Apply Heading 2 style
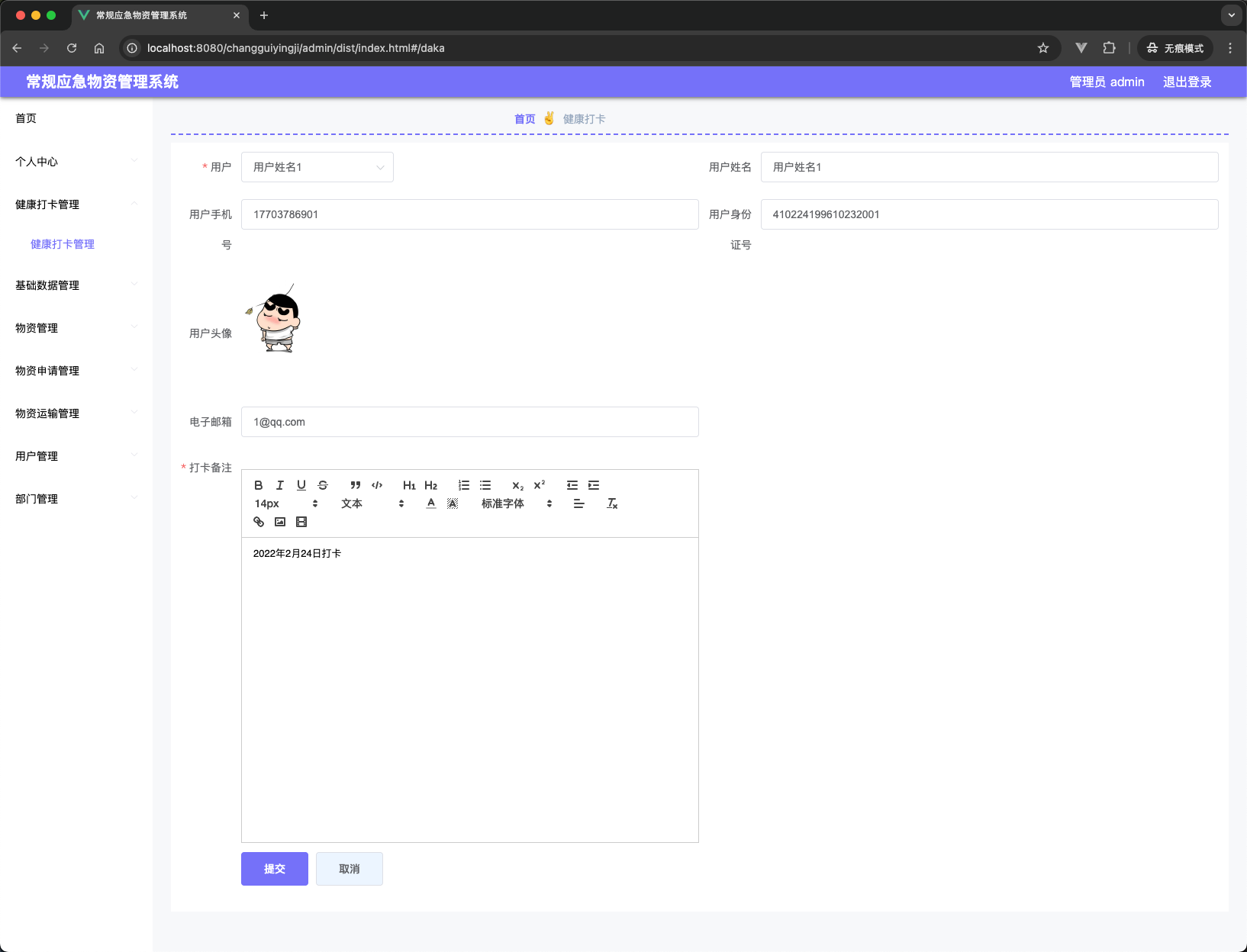The image size is (1247, 952). (x=431, y=485)
